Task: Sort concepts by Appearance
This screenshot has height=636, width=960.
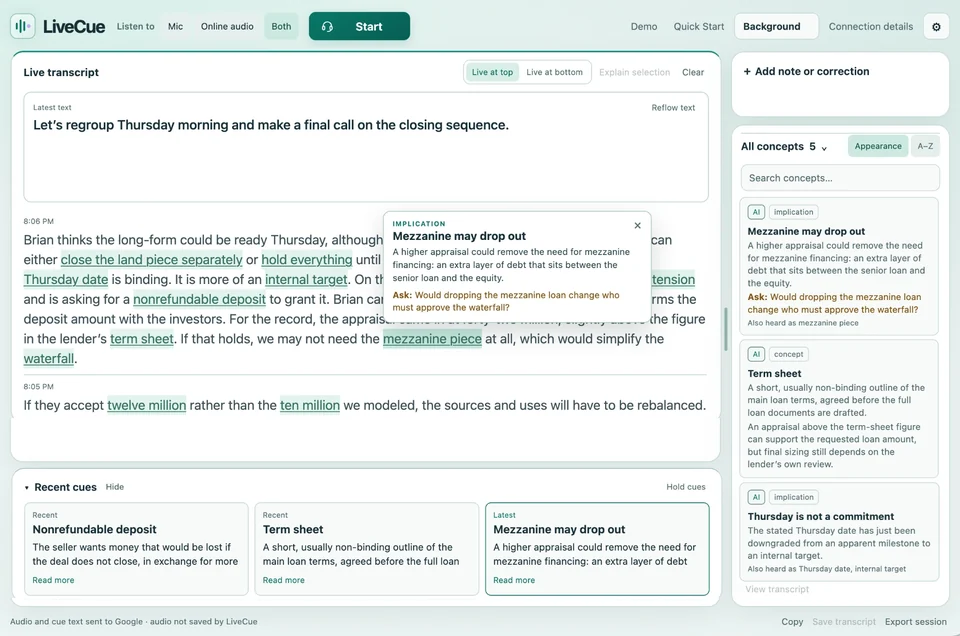Action: [x=878, y=146]
